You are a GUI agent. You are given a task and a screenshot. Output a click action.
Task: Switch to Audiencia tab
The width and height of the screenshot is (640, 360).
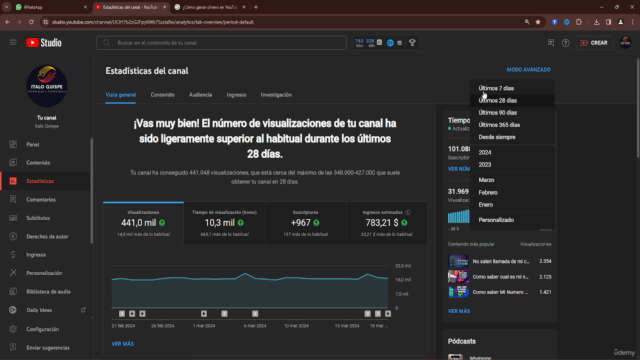(x=200, y=95)
